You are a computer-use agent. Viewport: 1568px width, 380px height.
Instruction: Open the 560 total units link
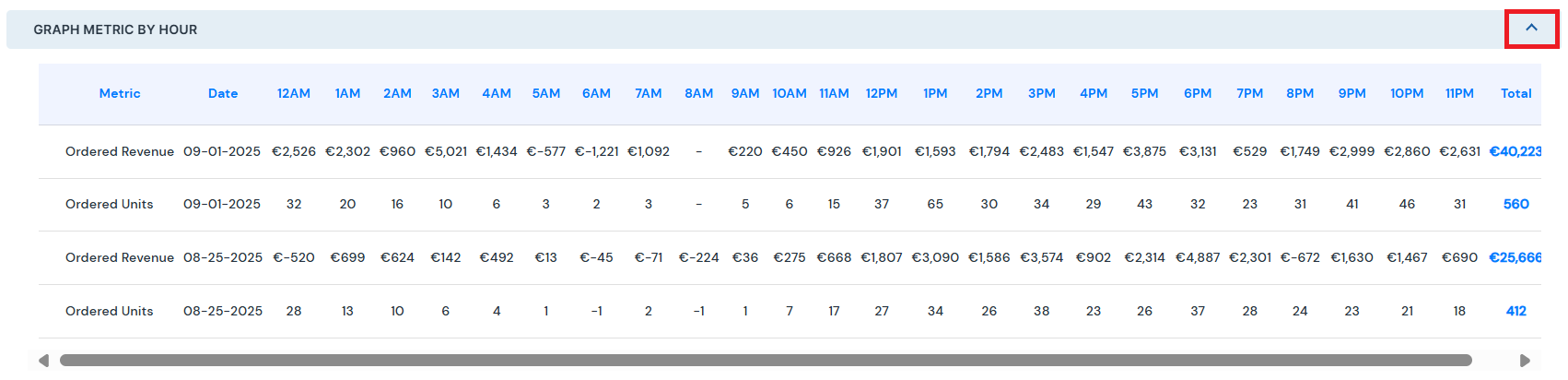(1516, 204)
